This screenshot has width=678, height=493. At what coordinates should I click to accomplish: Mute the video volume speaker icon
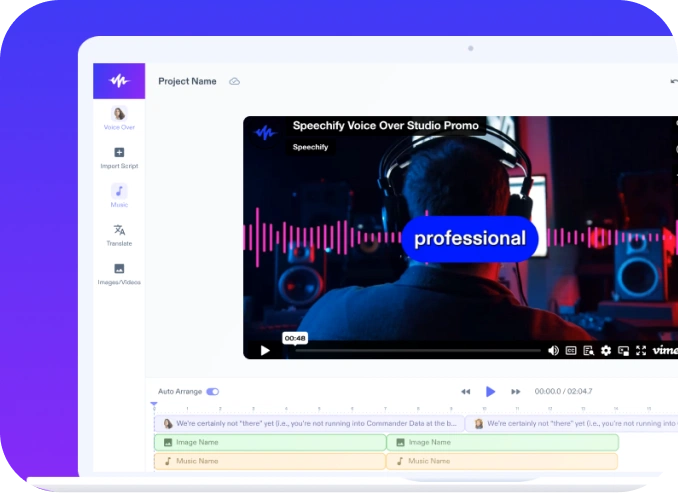pyautogui.click(x=553, y=350)
